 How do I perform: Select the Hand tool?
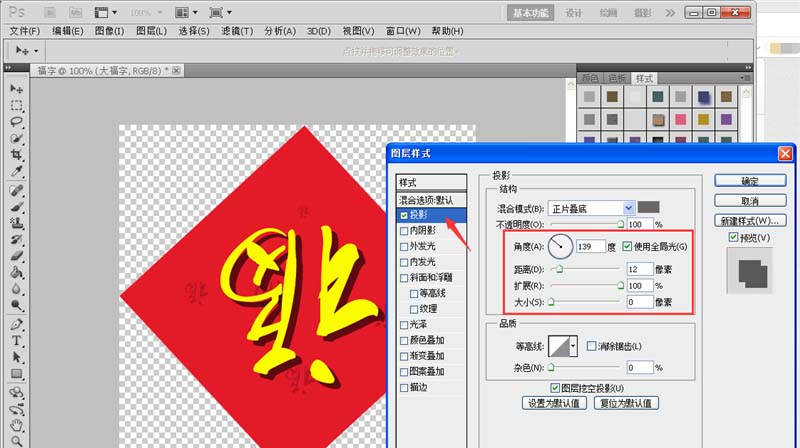coord(16,426)
